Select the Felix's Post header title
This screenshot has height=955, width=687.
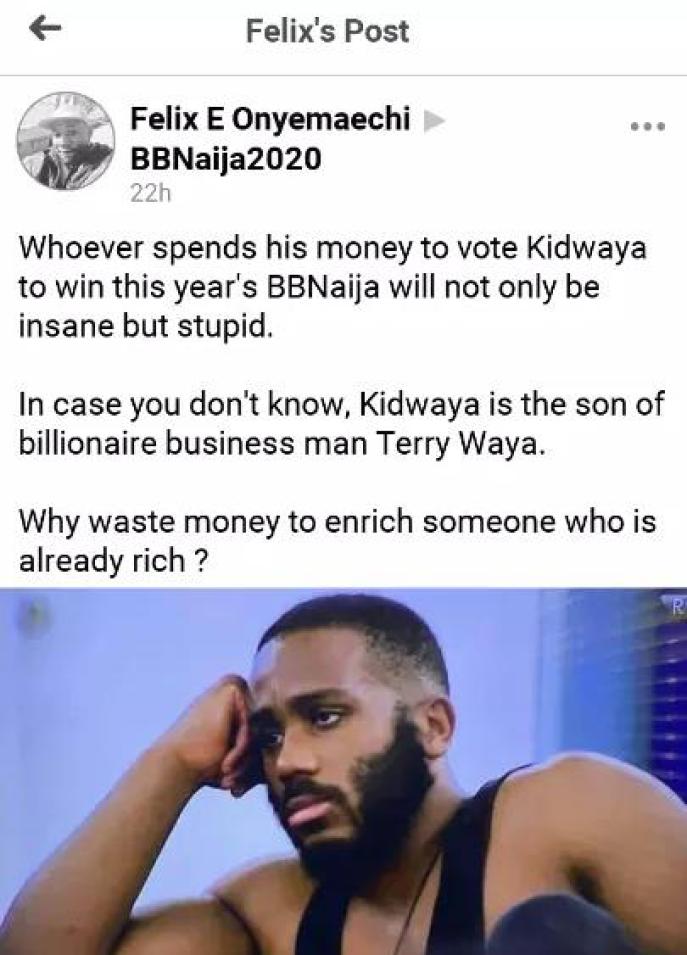327,31
